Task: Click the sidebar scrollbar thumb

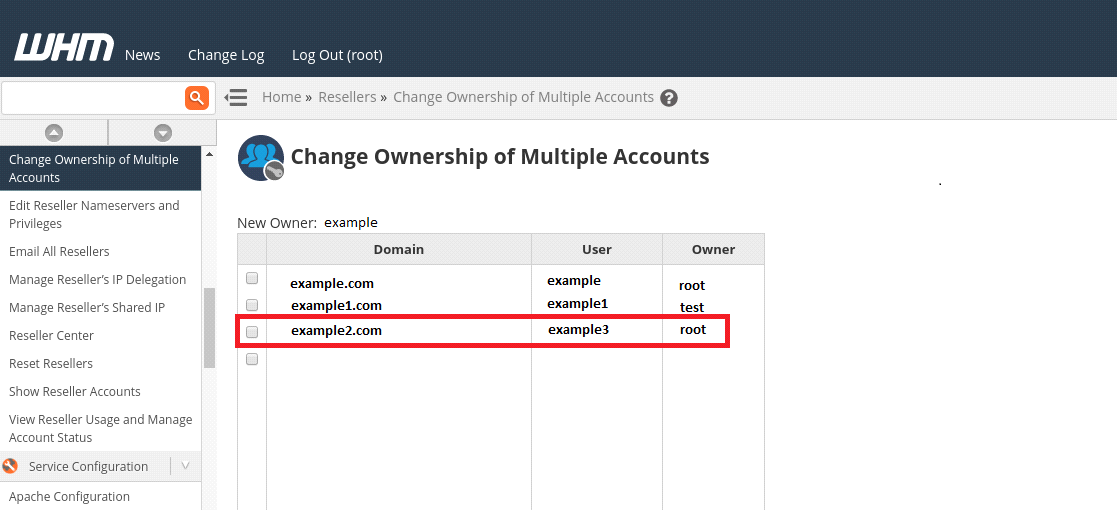Action: 209,328
